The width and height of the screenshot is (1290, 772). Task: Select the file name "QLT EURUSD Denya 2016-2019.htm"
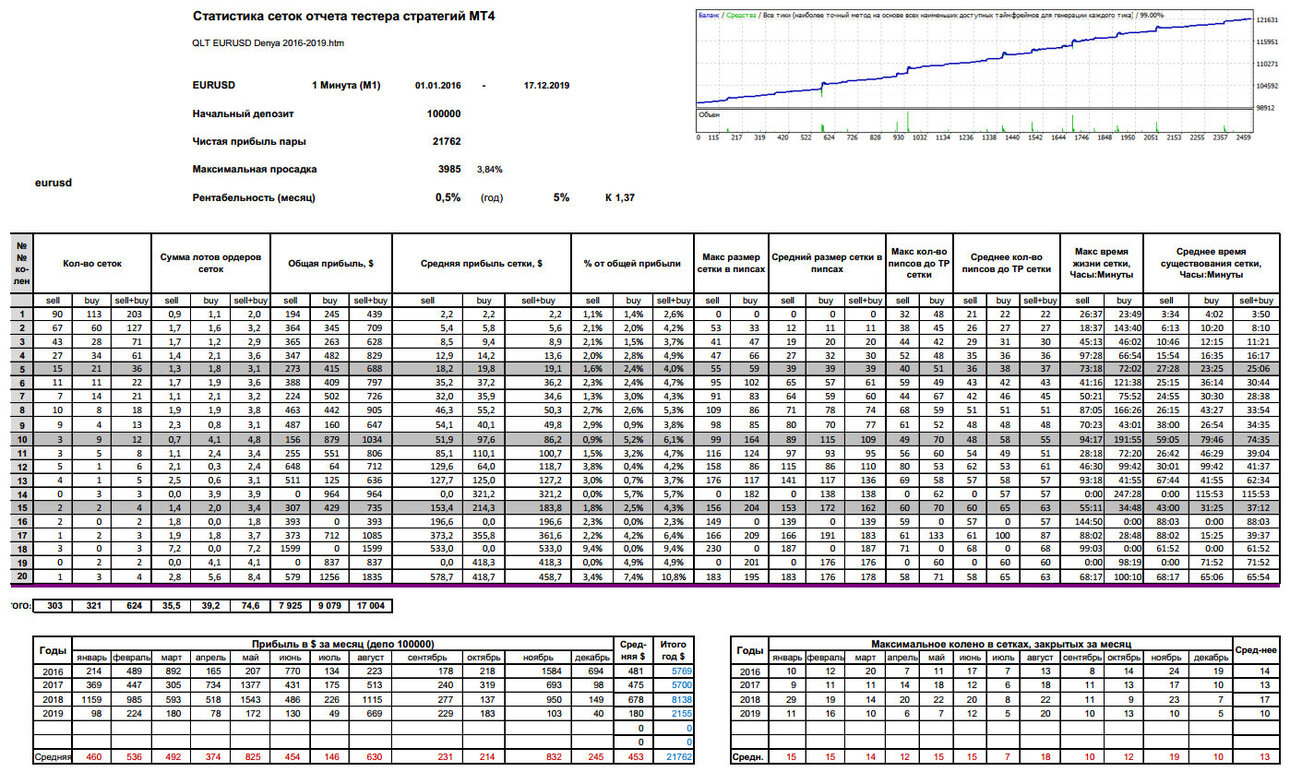pos(268,43)
